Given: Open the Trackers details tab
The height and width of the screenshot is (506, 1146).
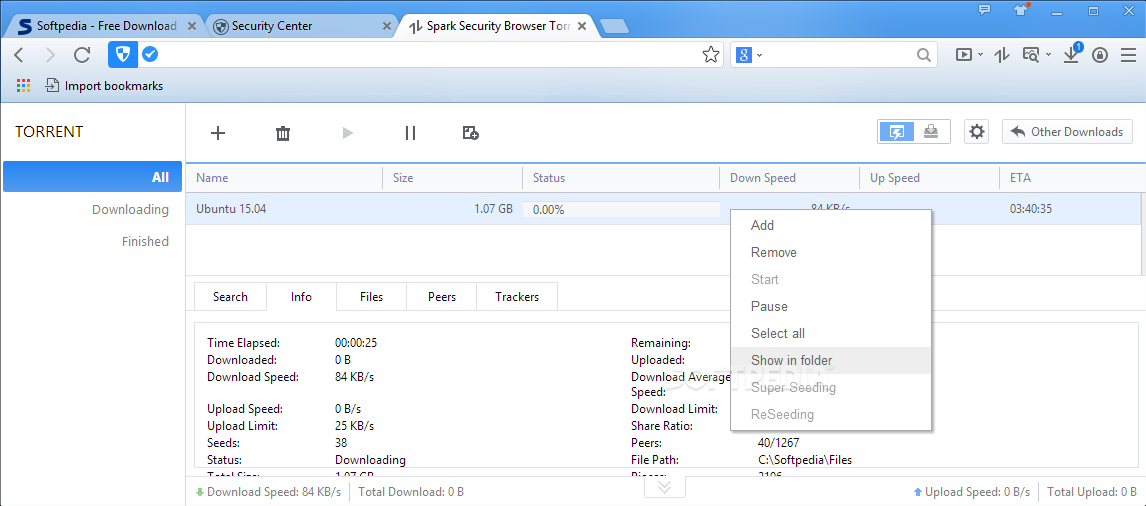Looking at the screenshot, I should click(x=517, y=297).
